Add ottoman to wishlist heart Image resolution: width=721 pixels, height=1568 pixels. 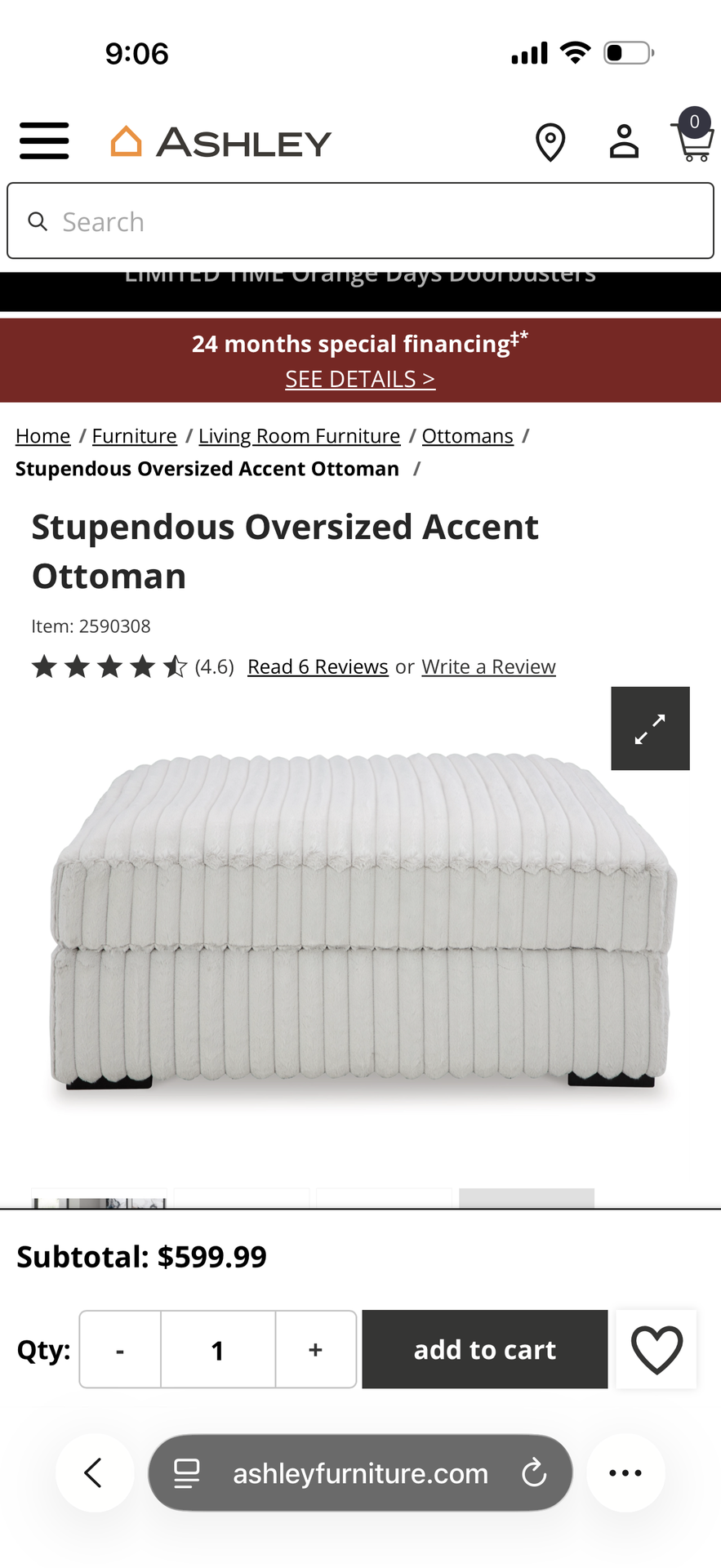tap(656, 1349)
